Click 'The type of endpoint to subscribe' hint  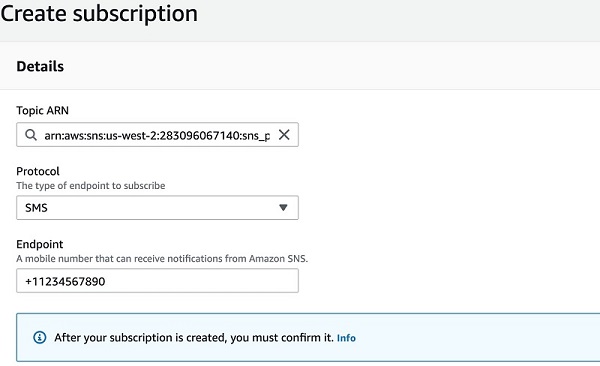(91, 186)
